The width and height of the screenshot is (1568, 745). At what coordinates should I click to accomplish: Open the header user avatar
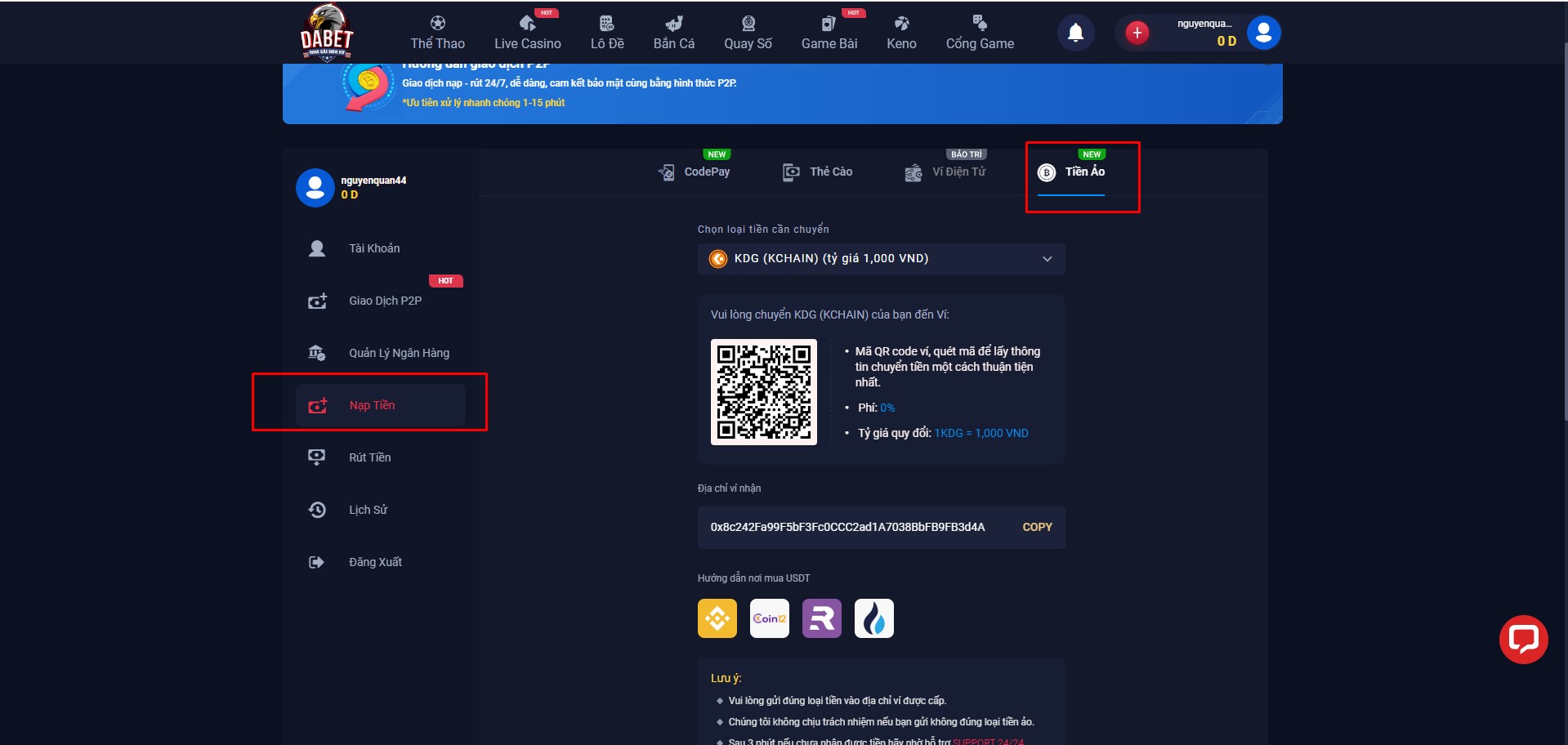(x=1263, y=33)
